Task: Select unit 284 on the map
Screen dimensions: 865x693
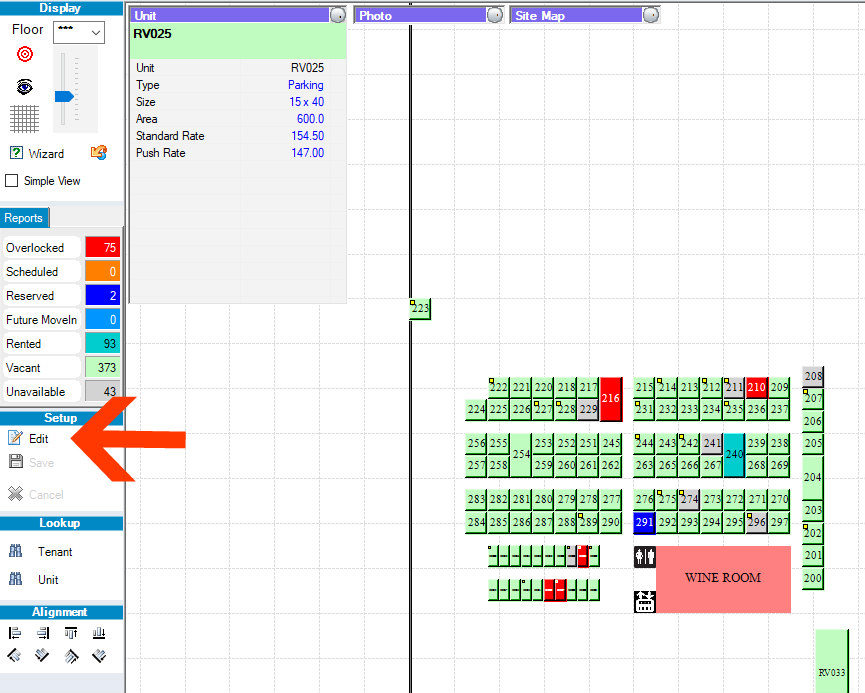Action: tap(476, 522)
